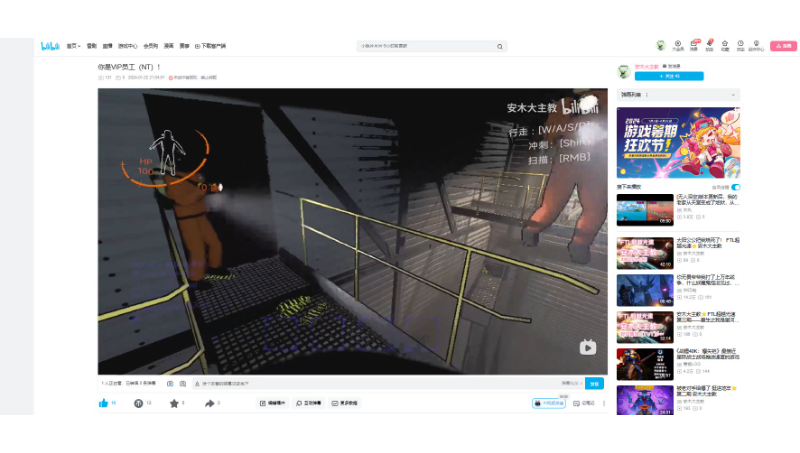Image resolution: width=800 pixels, height=453 pixels.
Task: Open 大会员 membership icon
Action: (678, 45)
